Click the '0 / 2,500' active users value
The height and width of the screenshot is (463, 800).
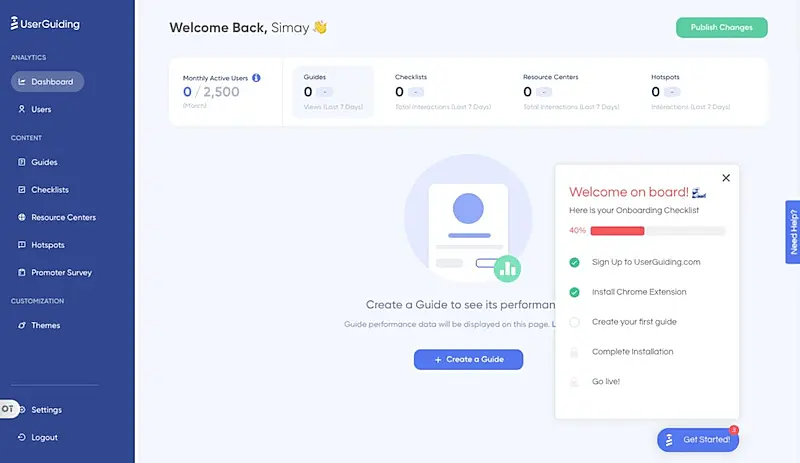(x=211, y=92)
